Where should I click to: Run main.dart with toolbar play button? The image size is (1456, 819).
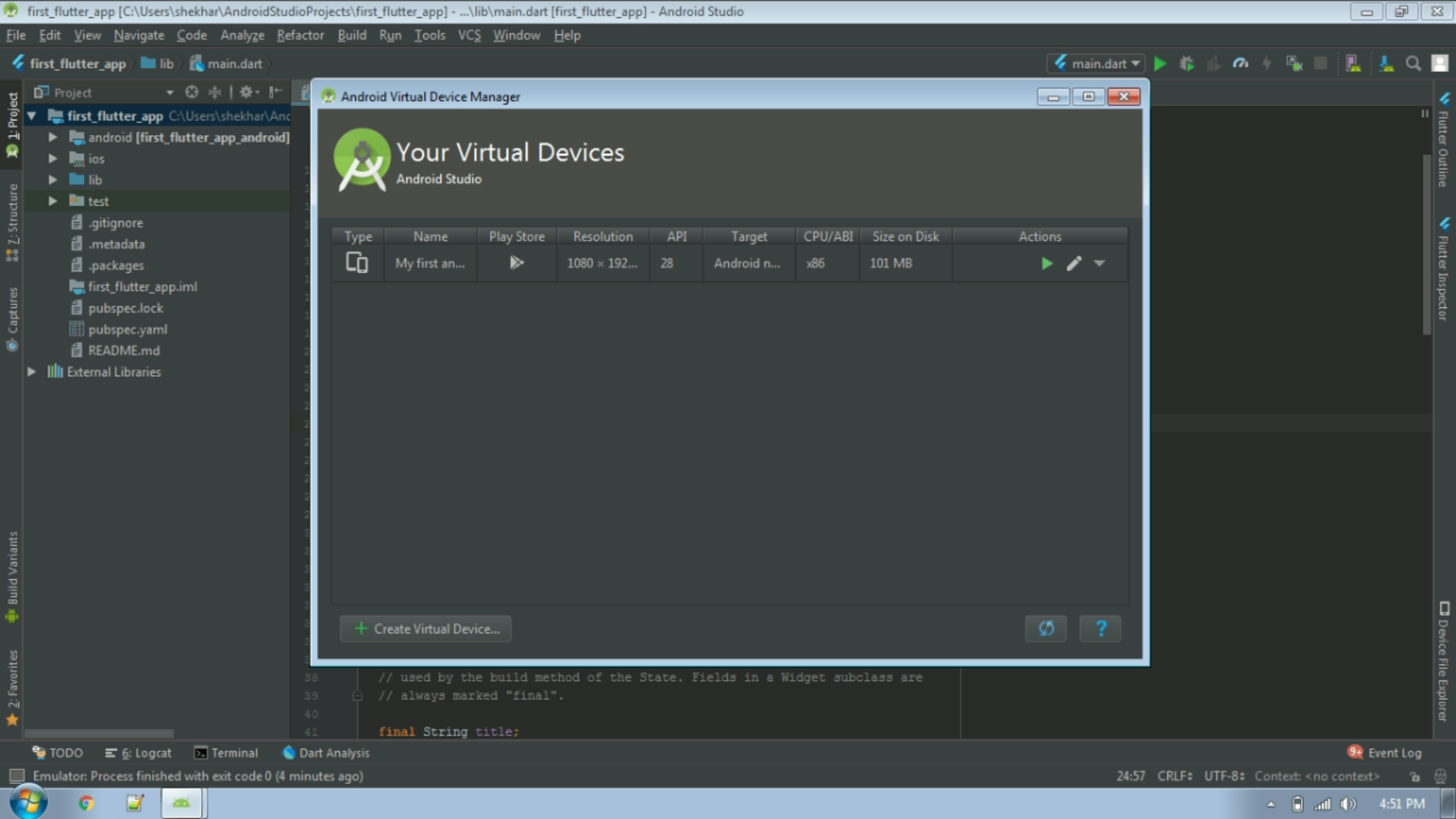point(1159,64)
